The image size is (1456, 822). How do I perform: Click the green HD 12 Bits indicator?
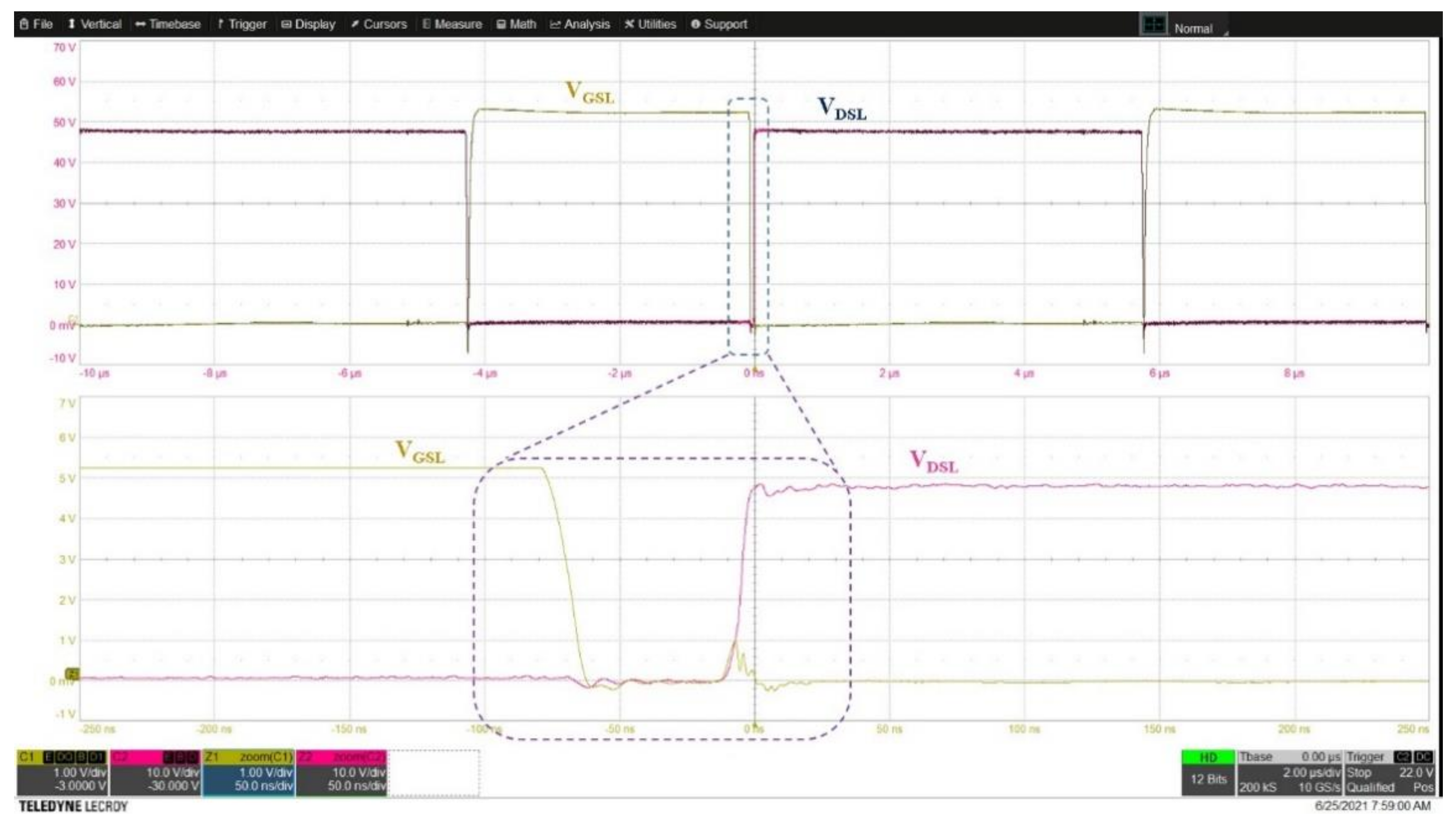tap(1209, 773)
